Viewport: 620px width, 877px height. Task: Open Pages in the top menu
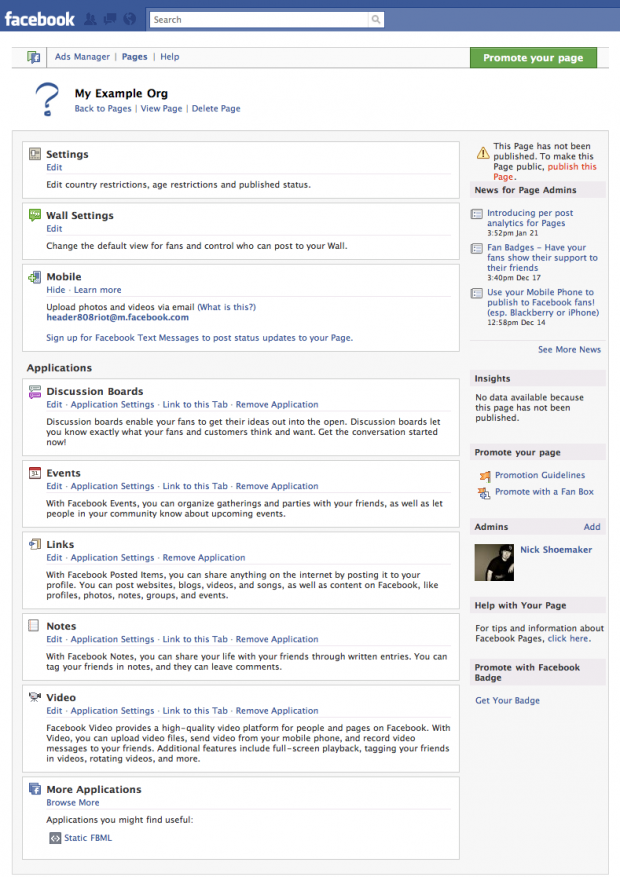[135, 56]
